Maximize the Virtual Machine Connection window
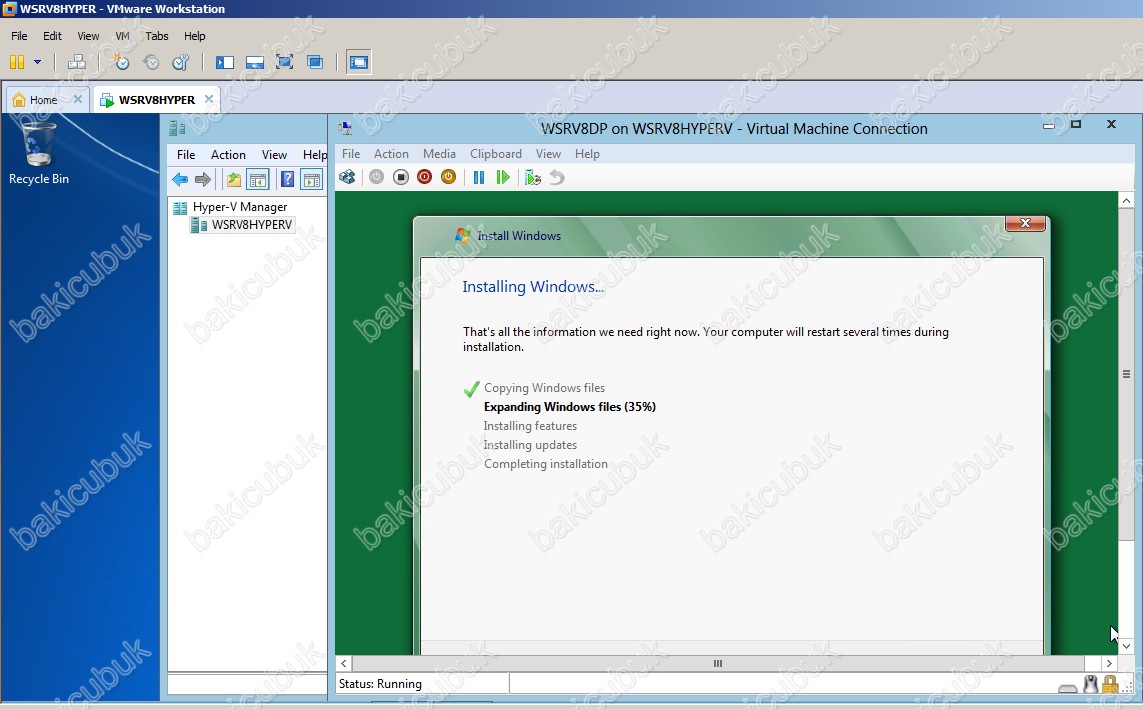Image resolution: width=1143 pixels, height=709 pixels. (x=1076, y=125)
